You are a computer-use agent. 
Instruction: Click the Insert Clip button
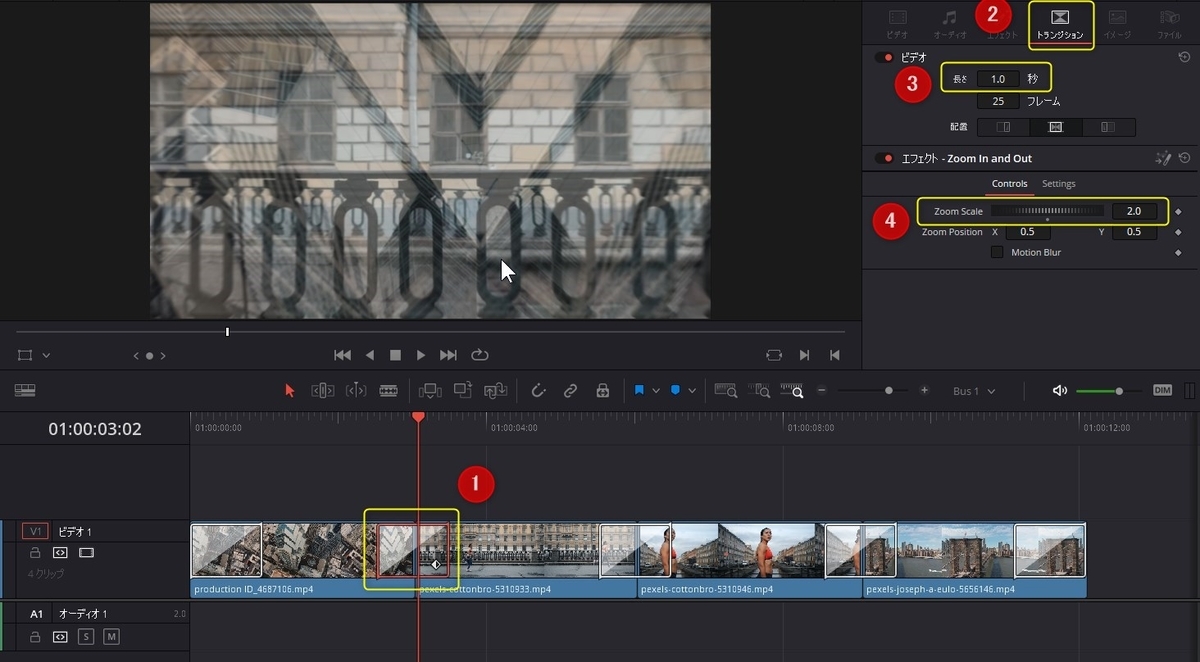(x=430, y=391)
